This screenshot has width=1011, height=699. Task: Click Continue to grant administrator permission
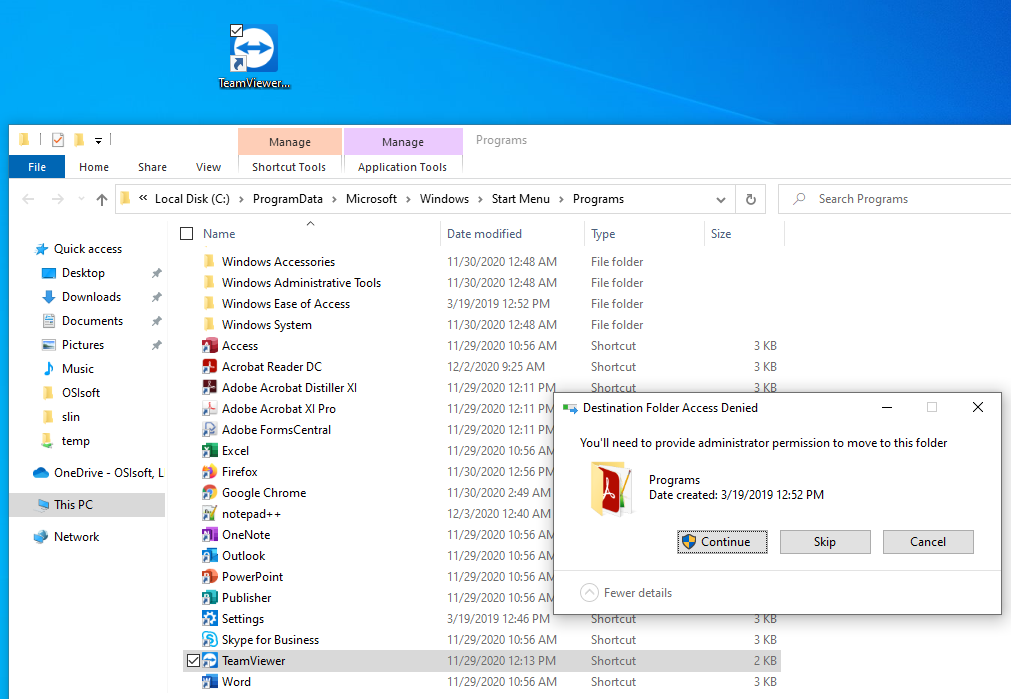pos(722,542)
